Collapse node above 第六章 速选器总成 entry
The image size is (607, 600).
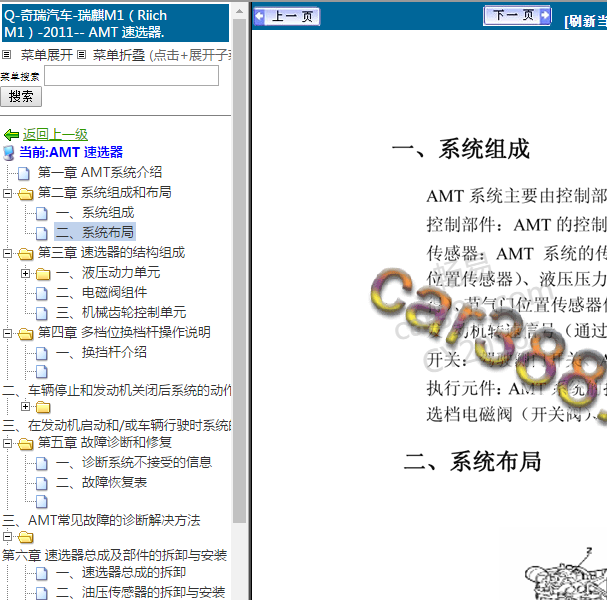pyautogui.click(x=7, y=537)
